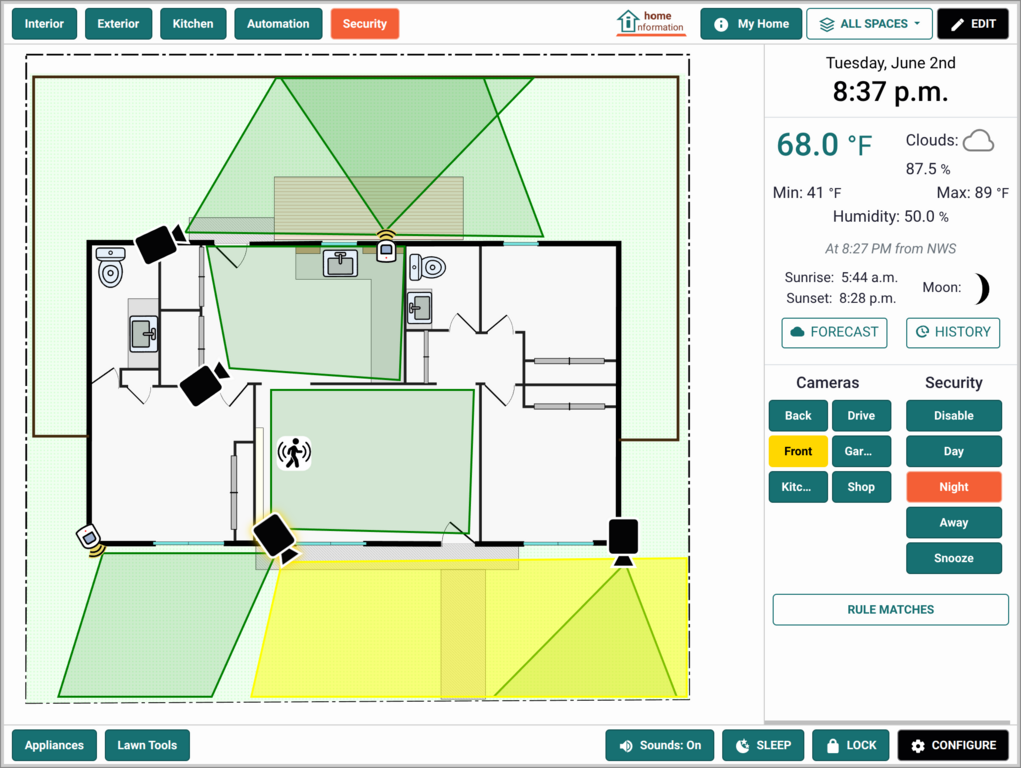Viewport: 1021px width, 768px height.
Task: Select the sink icon in left bathroom
Action: (144, 334)
